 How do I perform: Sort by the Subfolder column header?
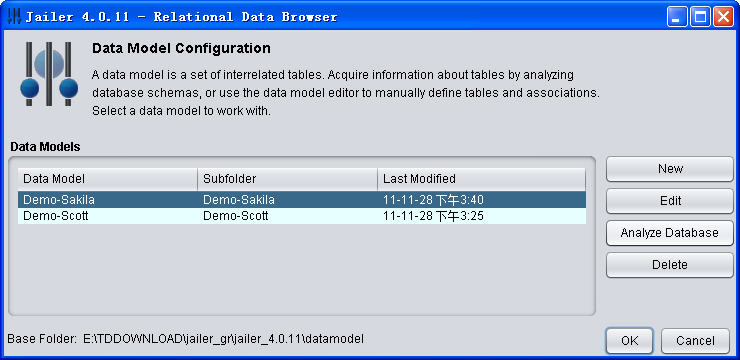click(x=287, y=179)
